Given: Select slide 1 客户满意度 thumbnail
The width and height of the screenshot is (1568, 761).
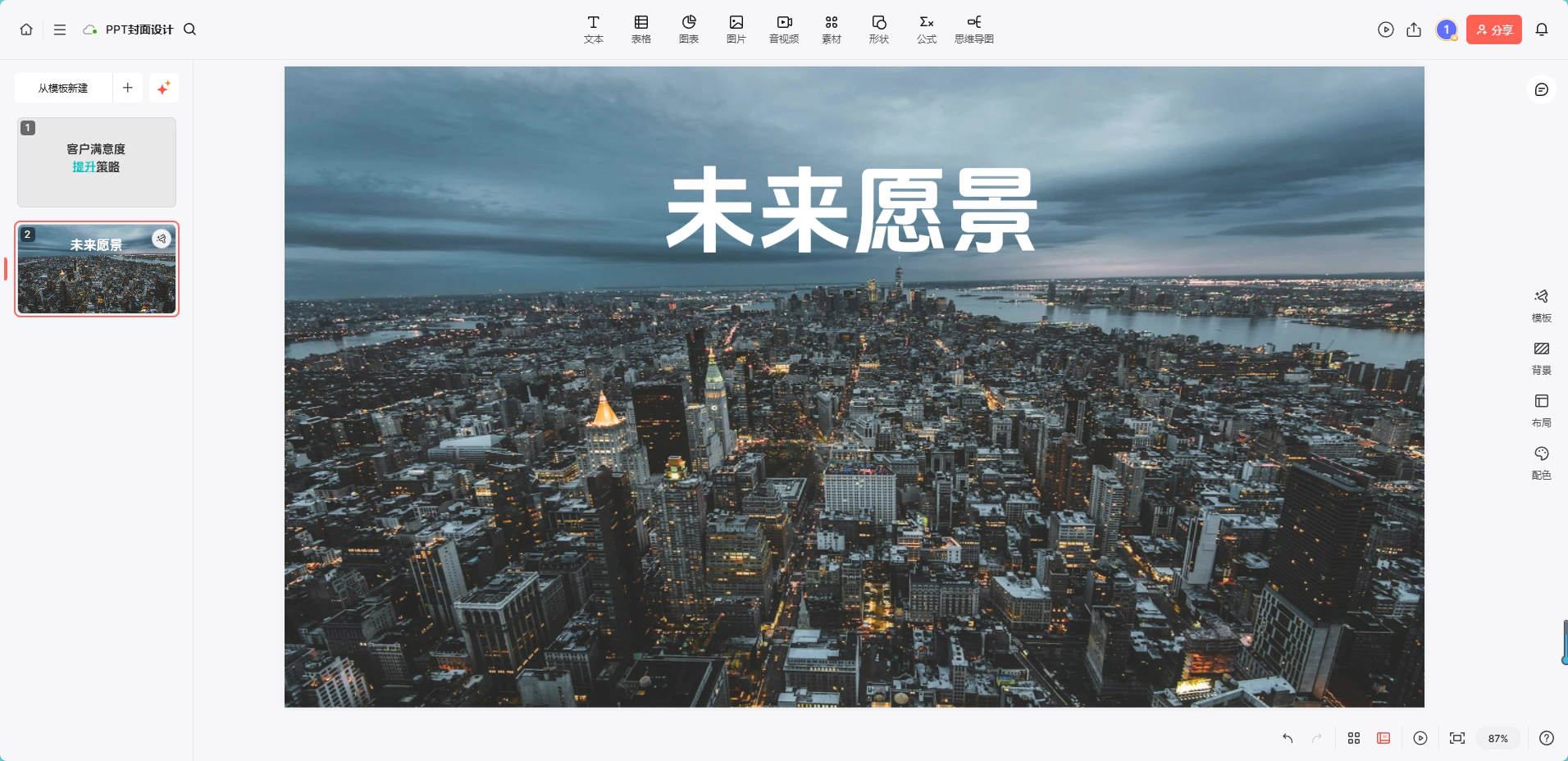Looking at the screenshot, I should tap(97, 162).
